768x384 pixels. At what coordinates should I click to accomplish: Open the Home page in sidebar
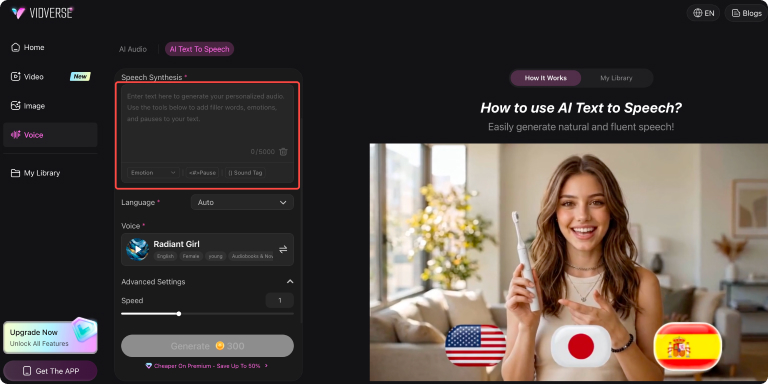click(x=50, y=48)
